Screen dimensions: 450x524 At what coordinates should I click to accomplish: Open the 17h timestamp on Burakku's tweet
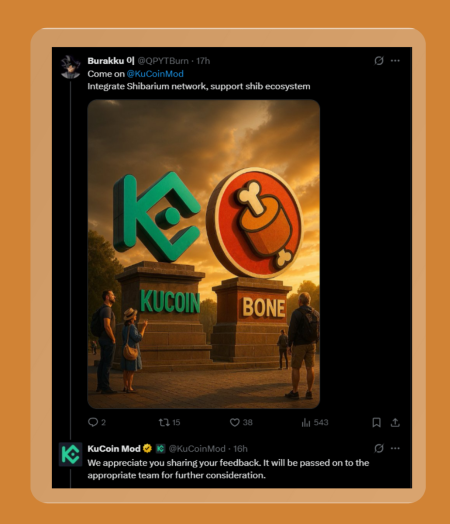[x=203, y=61]
